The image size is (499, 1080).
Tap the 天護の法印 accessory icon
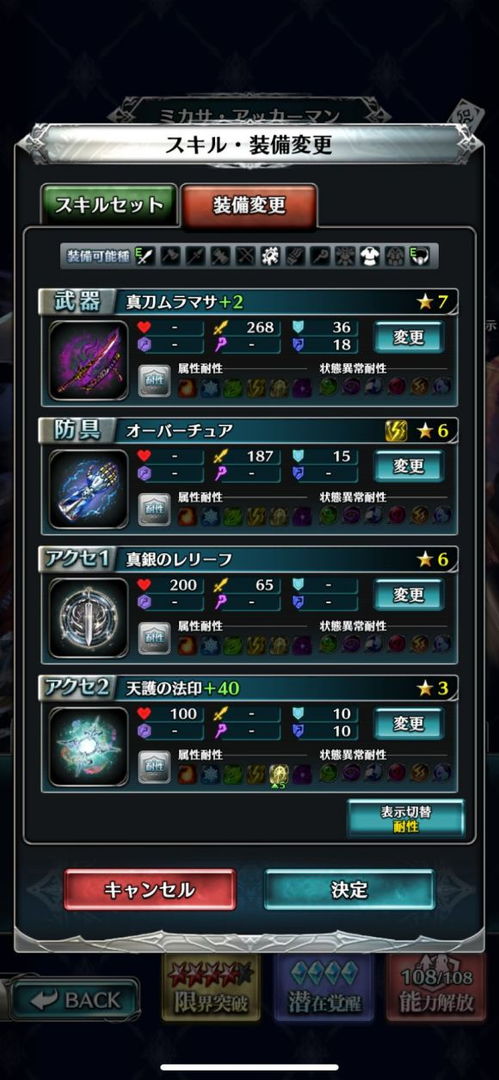tap(89, 747)
